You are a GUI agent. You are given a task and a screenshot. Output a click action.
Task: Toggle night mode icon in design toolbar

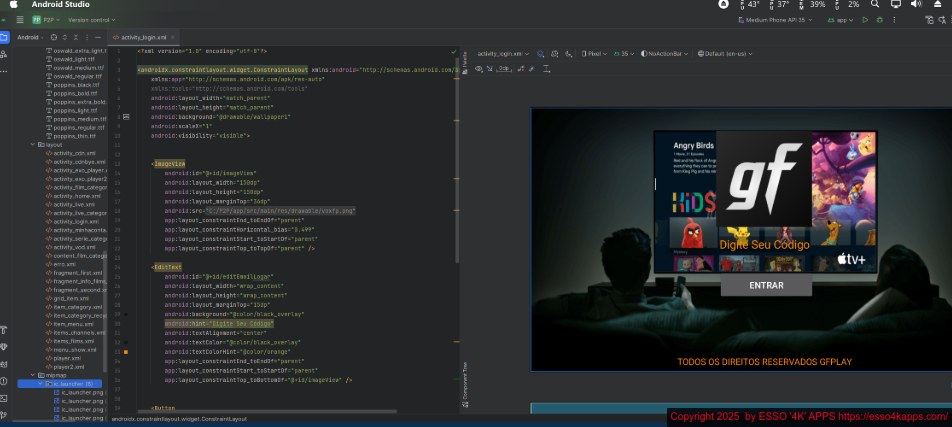[x=568, y=53]
